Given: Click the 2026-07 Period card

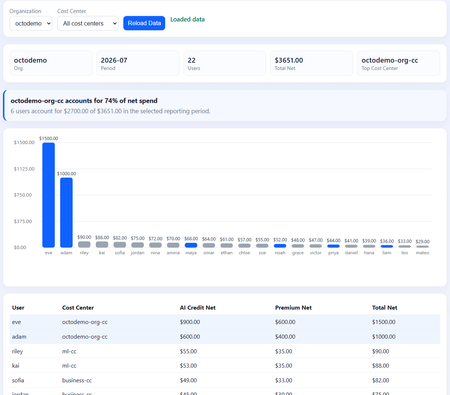Looking at the screenshot, I should coord(138,63).
